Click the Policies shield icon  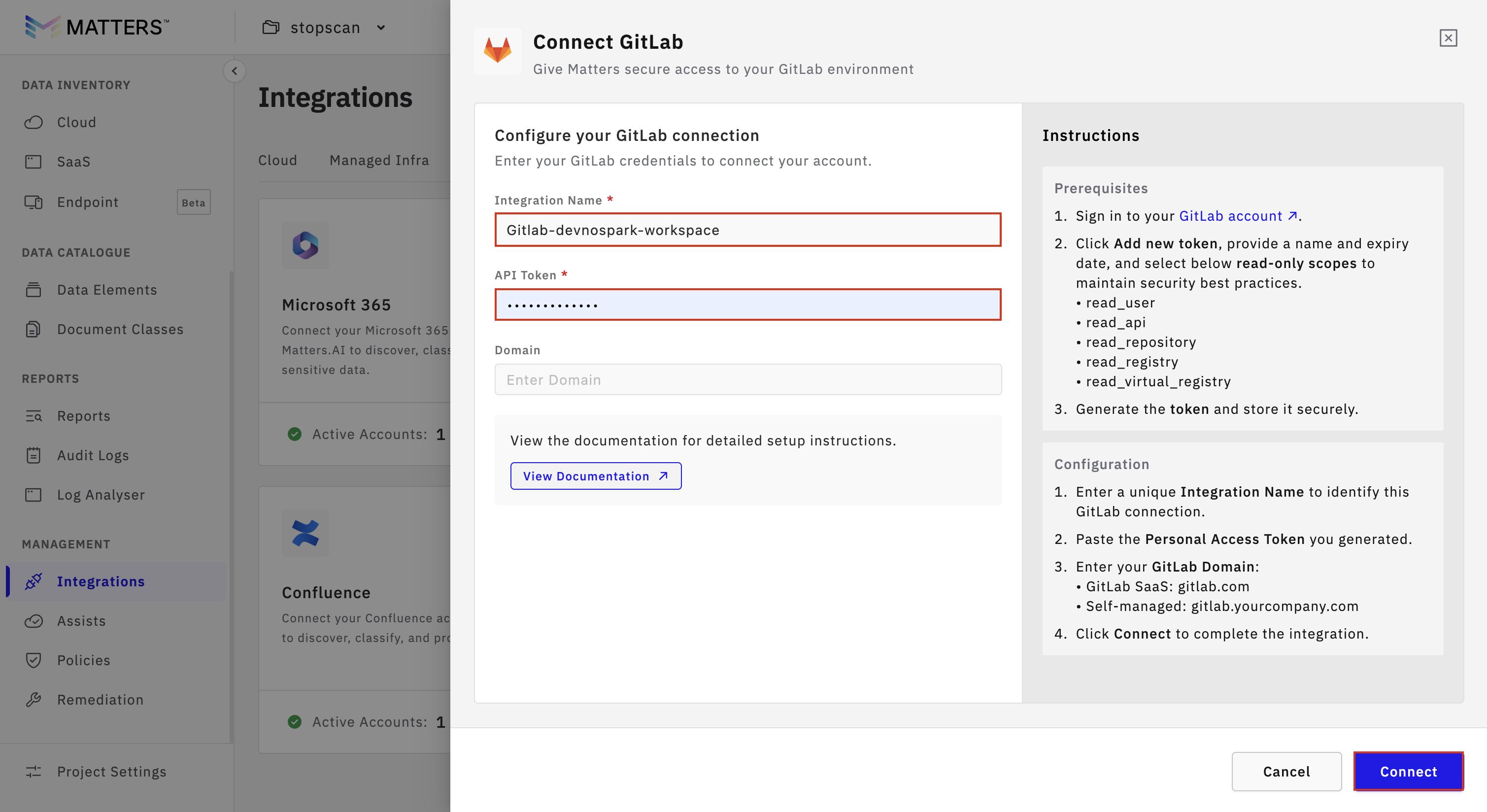pos(34,660)
